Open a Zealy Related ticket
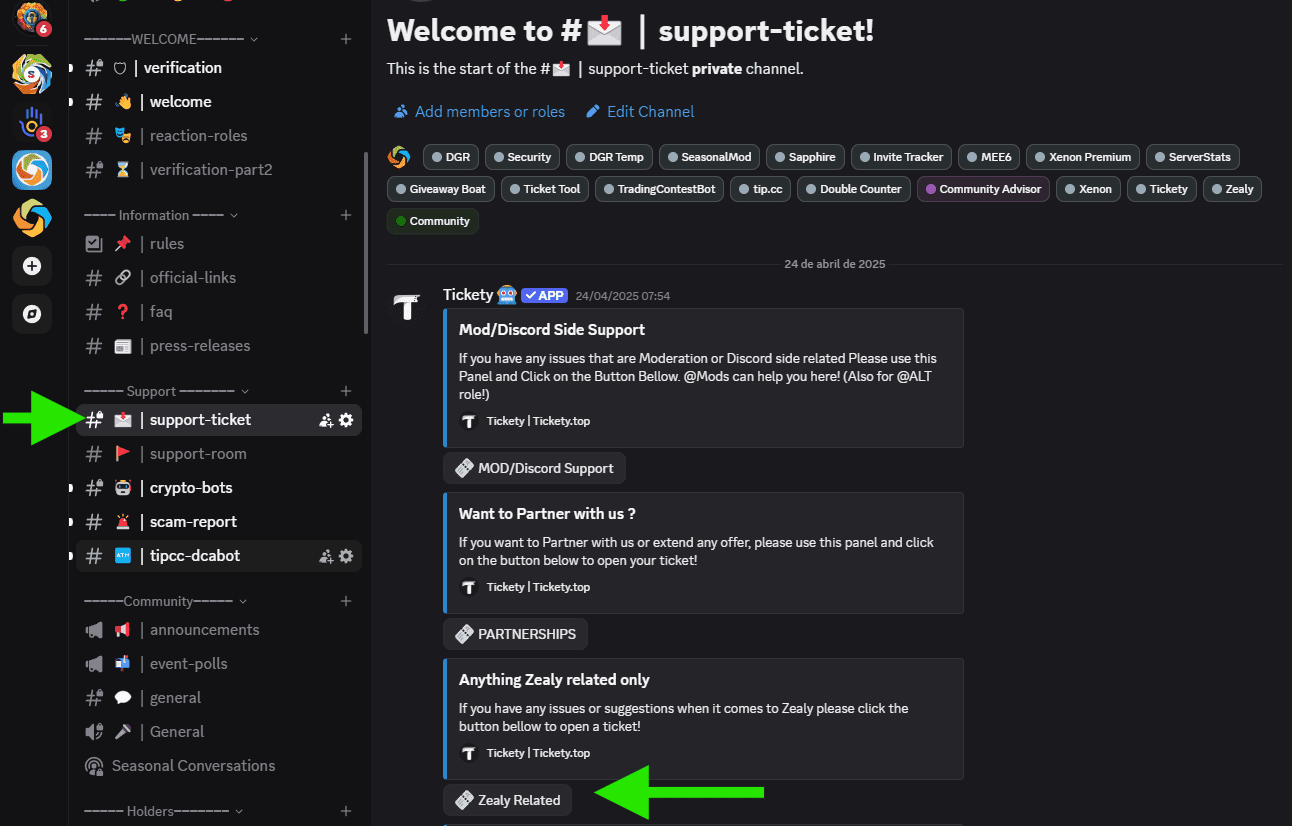 (x=507, y=800)
